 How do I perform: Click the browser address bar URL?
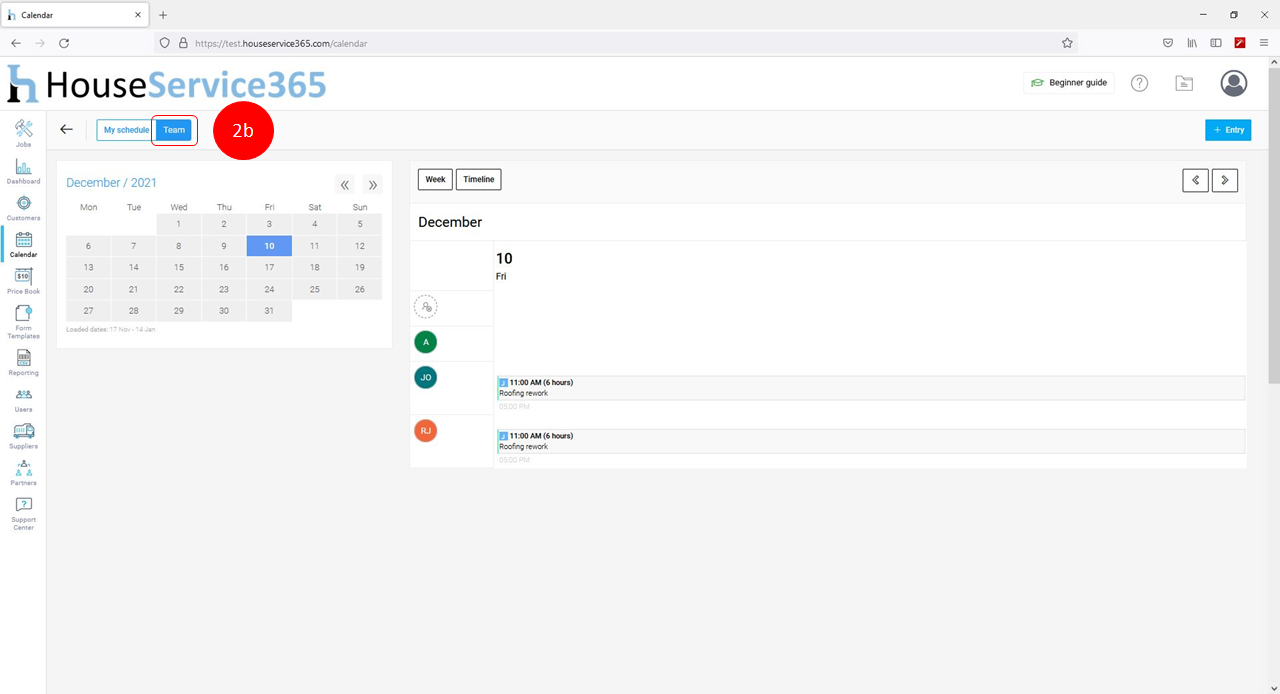281,44
